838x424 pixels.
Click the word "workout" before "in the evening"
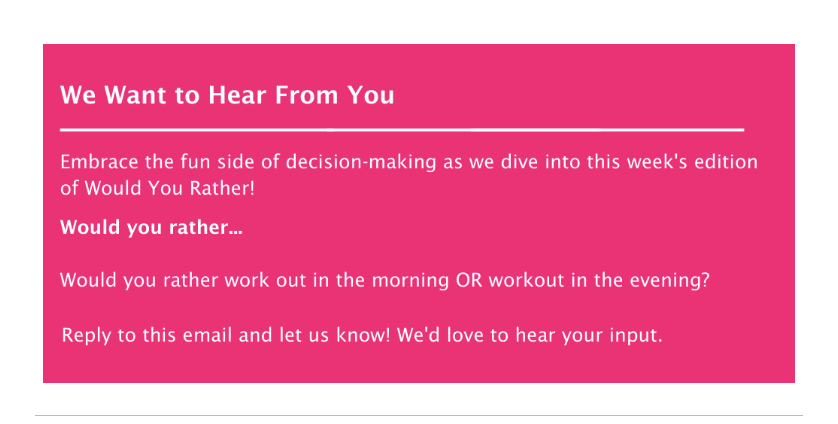click(x=526, y=280)
